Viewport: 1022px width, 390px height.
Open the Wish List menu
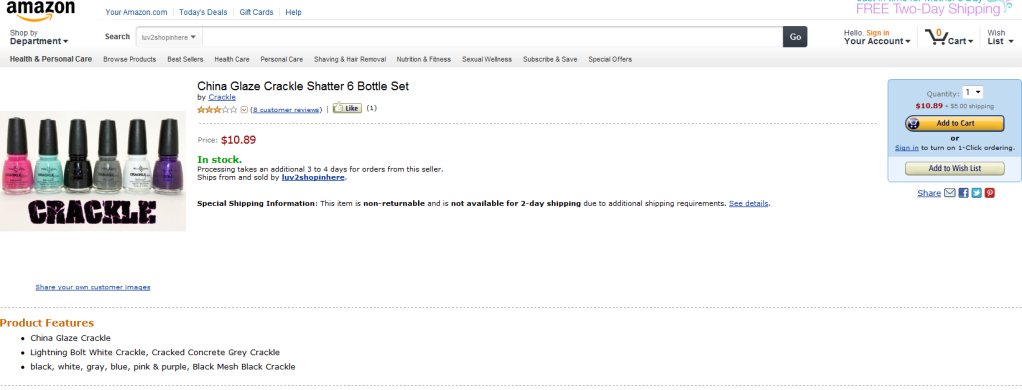tap(1000, 37)
